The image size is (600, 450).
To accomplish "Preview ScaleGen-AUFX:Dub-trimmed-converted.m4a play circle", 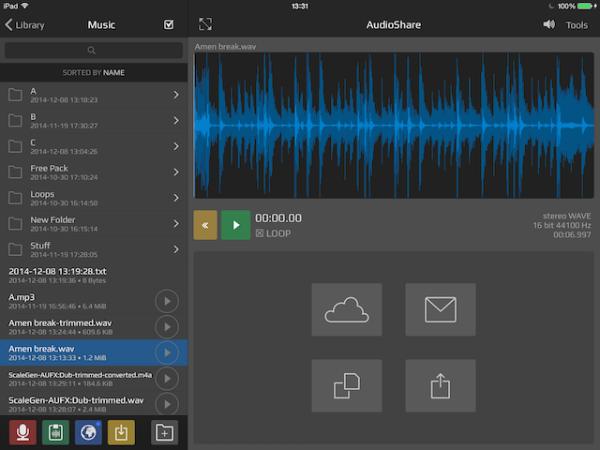I will [167, 378].
